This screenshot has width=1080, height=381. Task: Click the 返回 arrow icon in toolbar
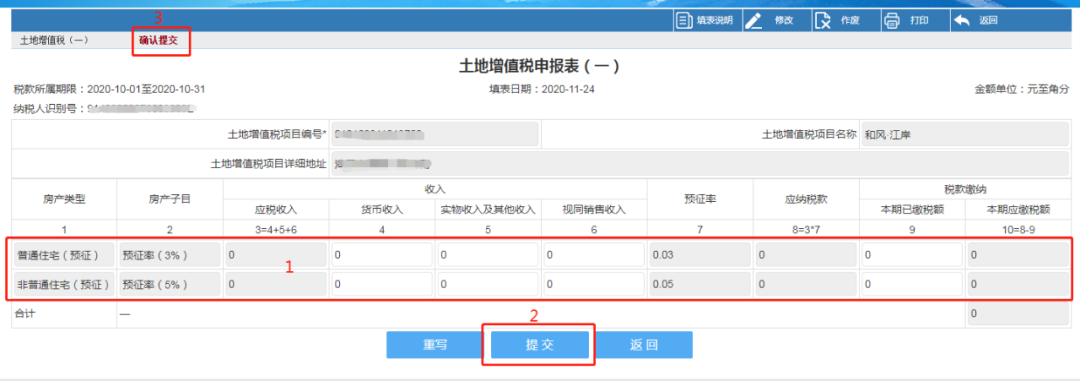(x=962, y=21)
